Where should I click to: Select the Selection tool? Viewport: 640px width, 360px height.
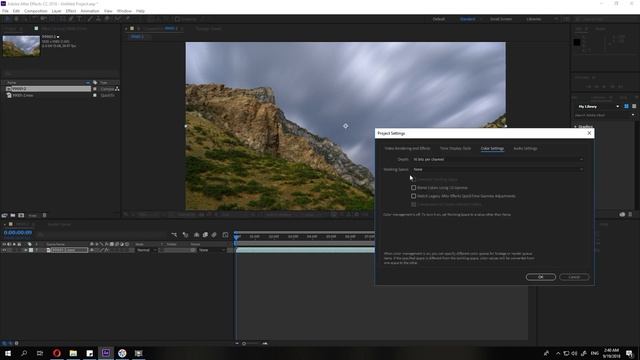7,19
